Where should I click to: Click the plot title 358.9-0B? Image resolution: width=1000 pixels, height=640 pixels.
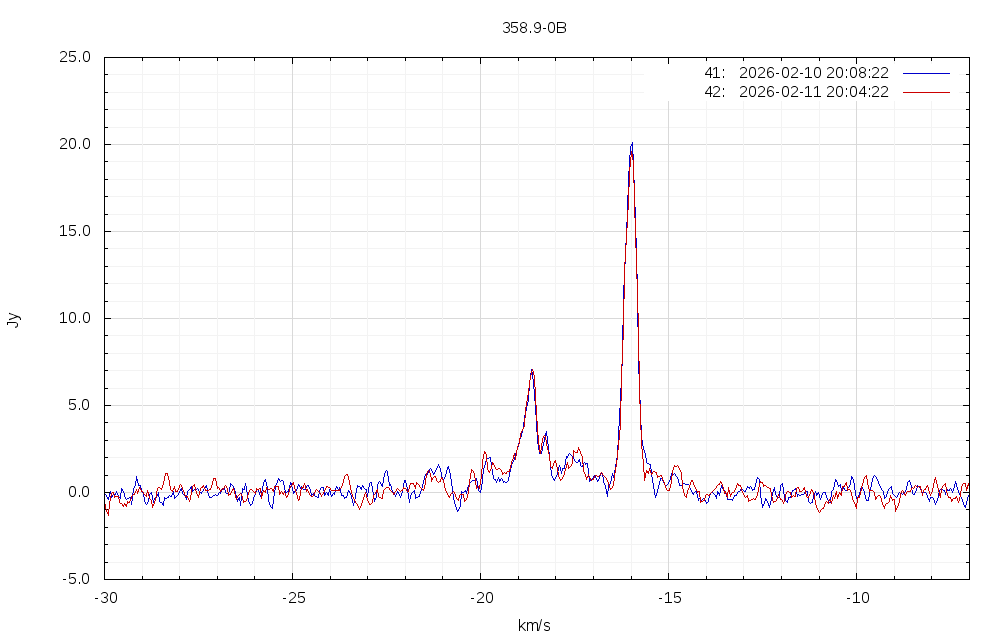pyautogui.click(x=534, y=28)
